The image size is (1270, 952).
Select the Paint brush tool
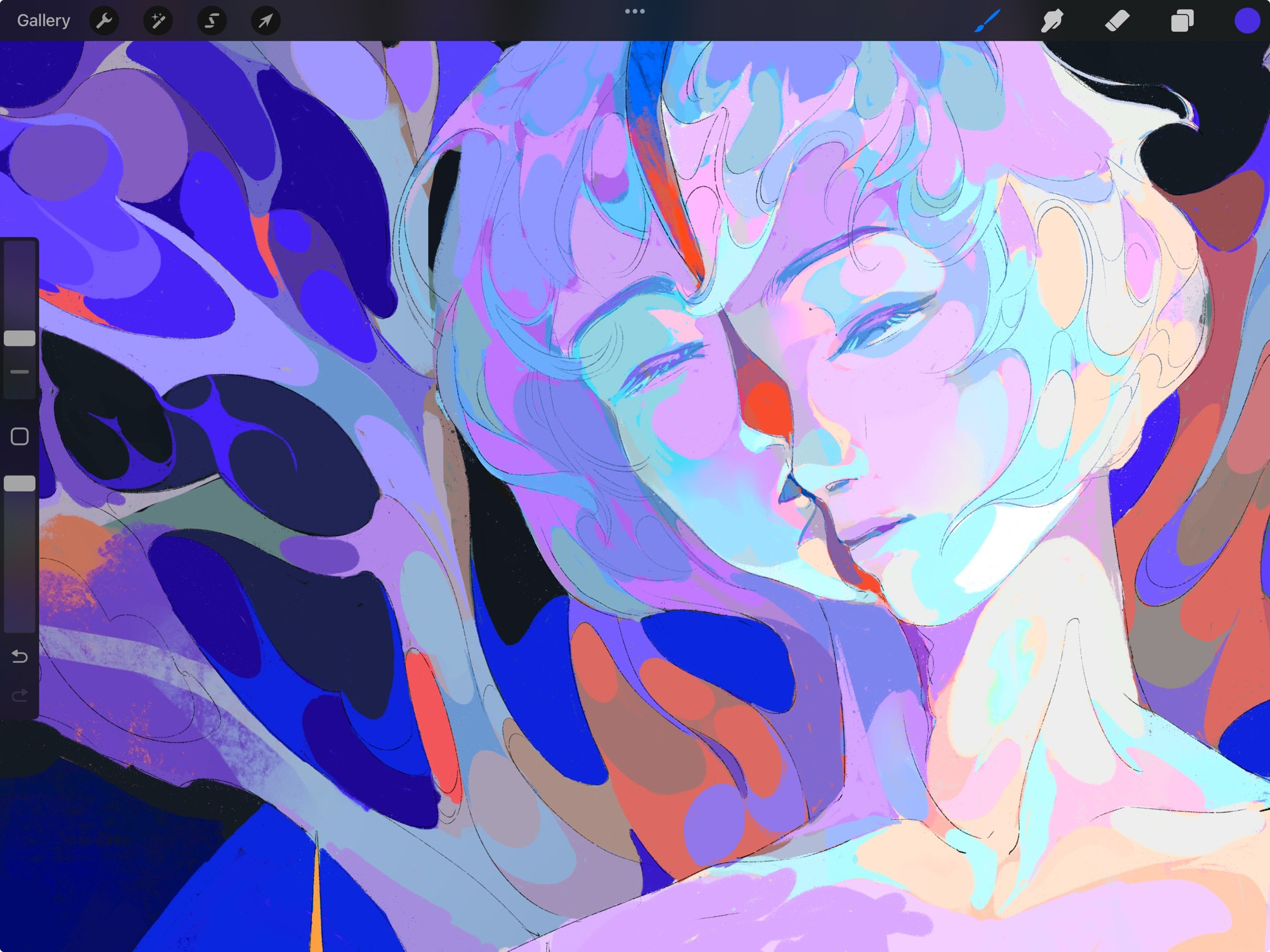pos(987,20)
